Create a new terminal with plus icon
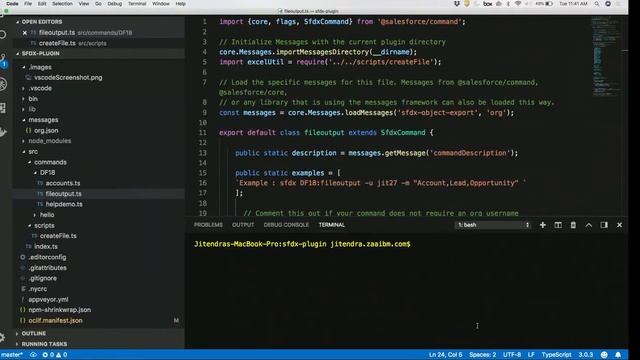 (x=542, y=225)
